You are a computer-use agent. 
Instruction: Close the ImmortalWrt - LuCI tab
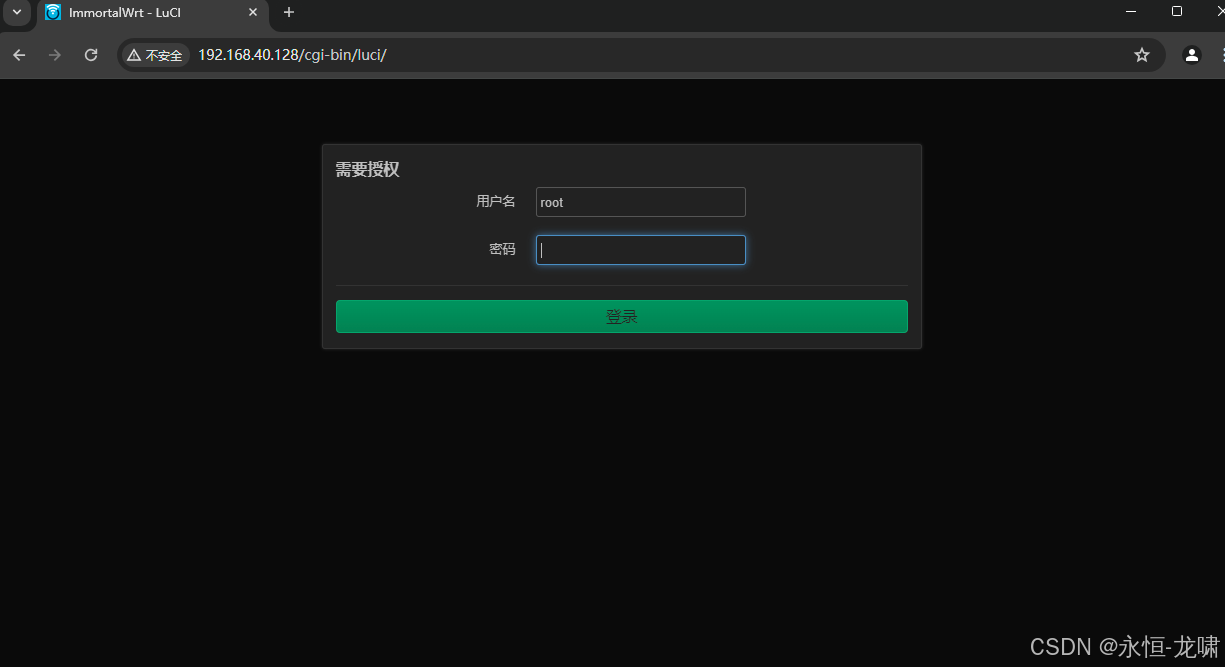tap(253, 13)
